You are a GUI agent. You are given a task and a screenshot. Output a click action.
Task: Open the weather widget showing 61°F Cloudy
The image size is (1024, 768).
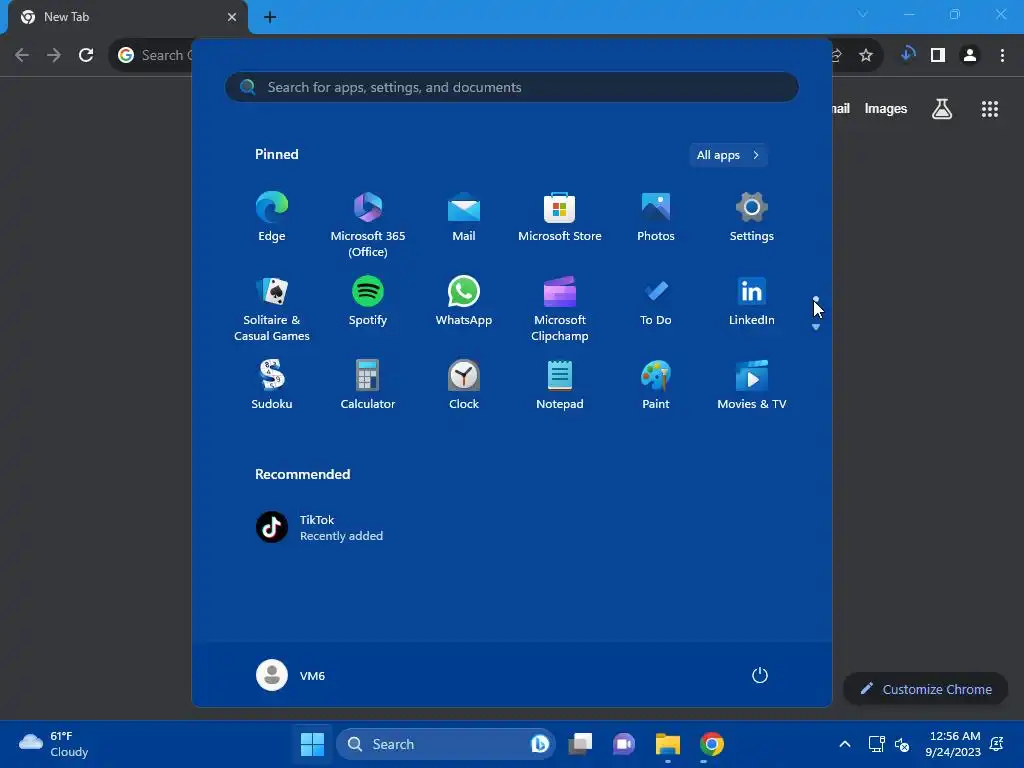54,744
